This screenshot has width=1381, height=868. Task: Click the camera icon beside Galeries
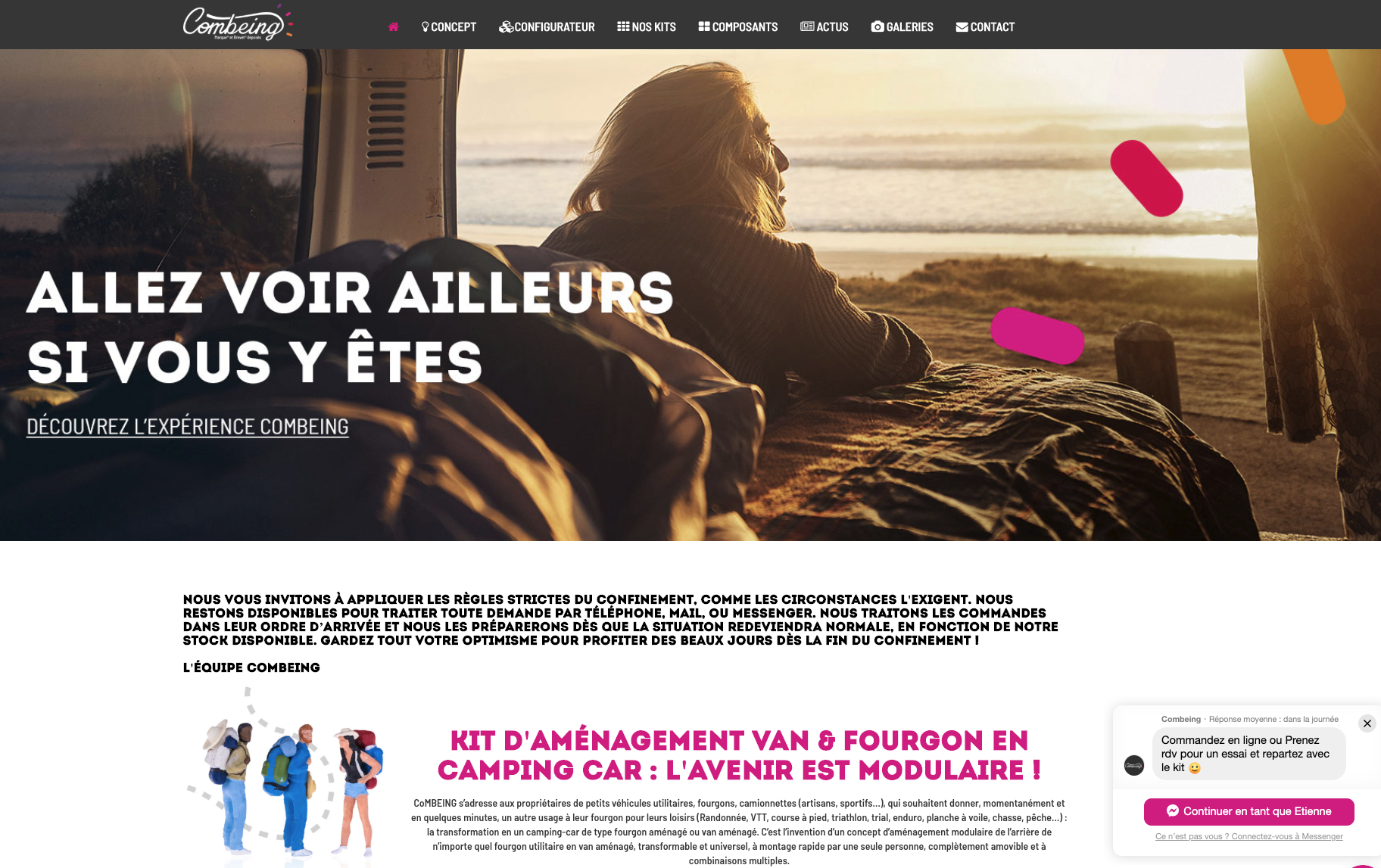878,26
